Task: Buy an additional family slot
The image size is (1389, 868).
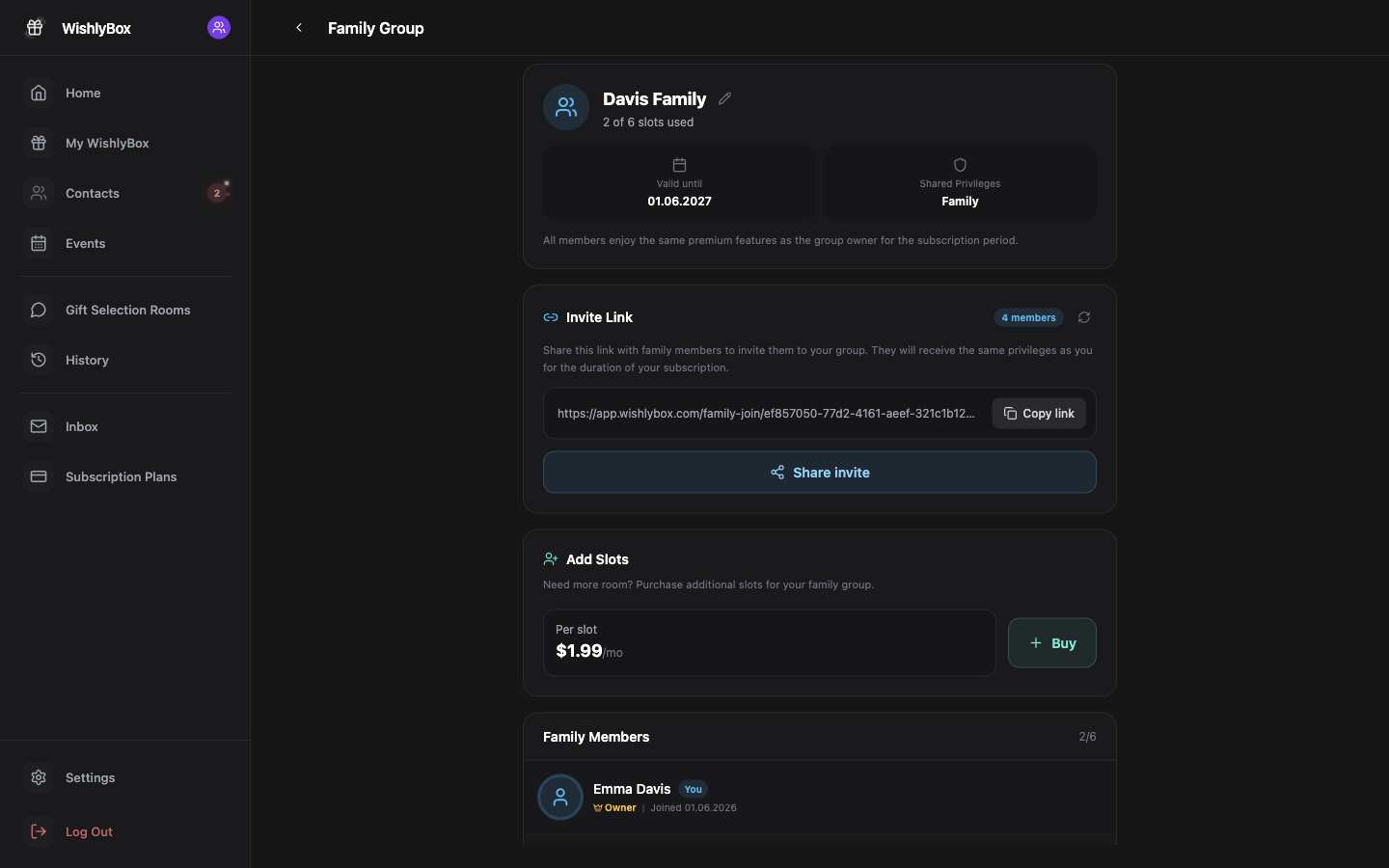Action: tap(1052, 643)
